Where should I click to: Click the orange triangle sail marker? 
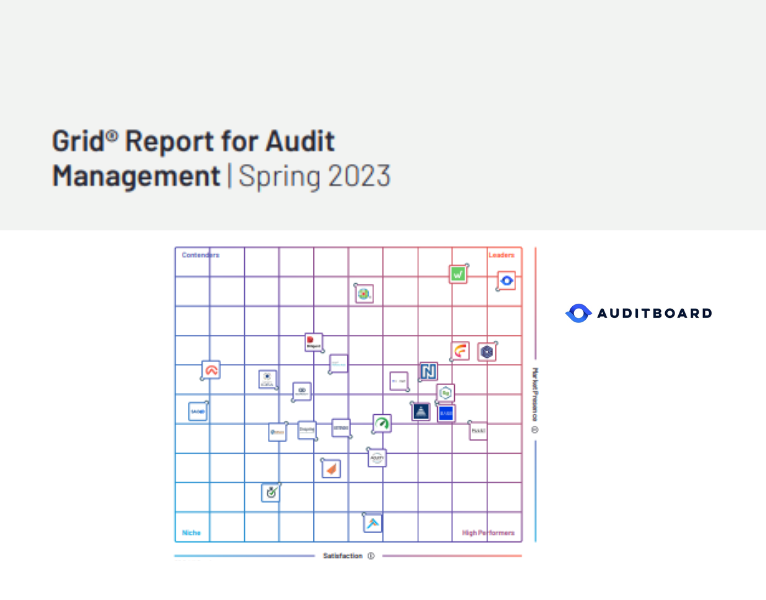click(x=331, y=469)
